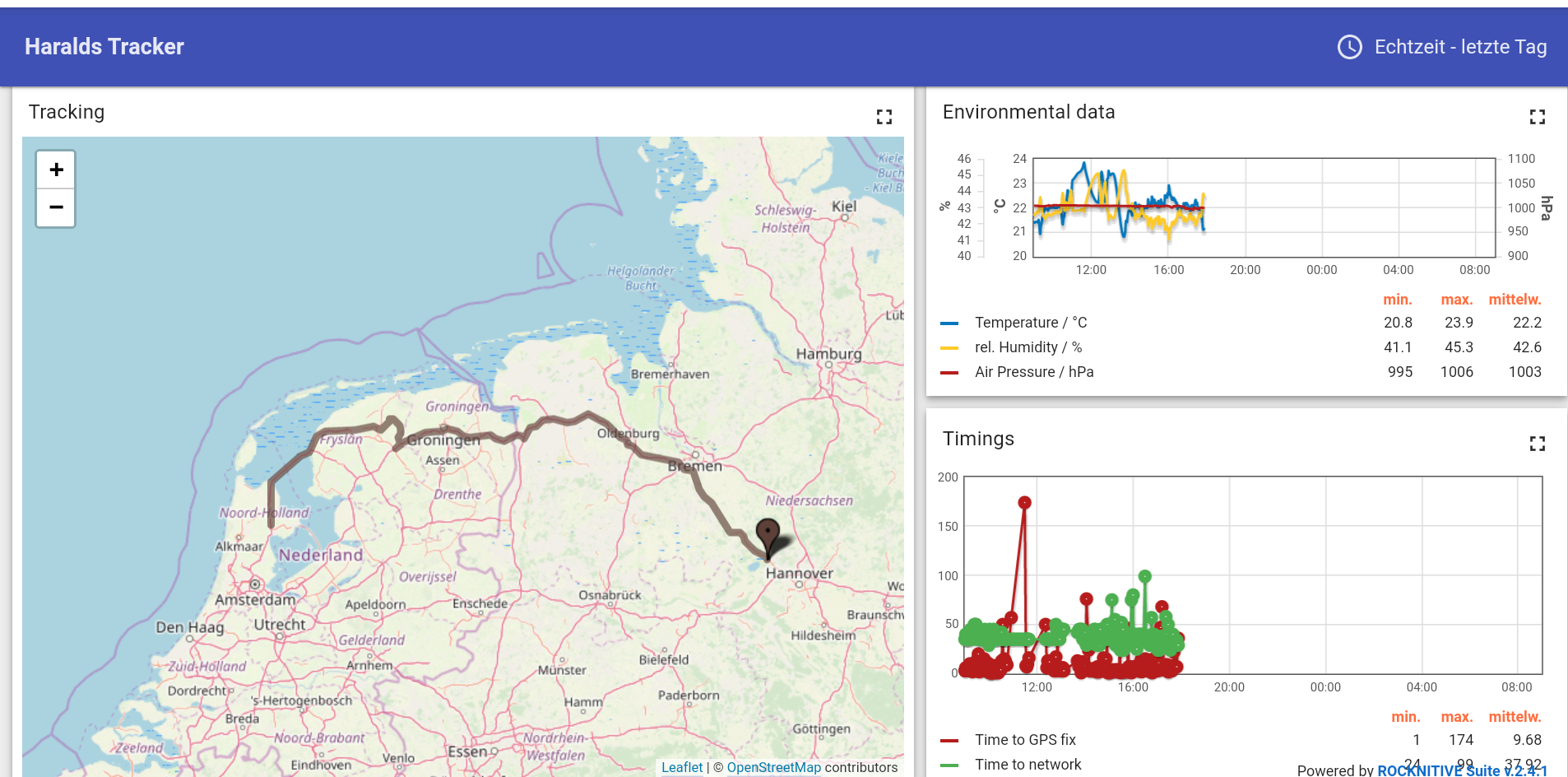
Task: Click the red Air Pressure legend swatch
Action: coord(949,373)
